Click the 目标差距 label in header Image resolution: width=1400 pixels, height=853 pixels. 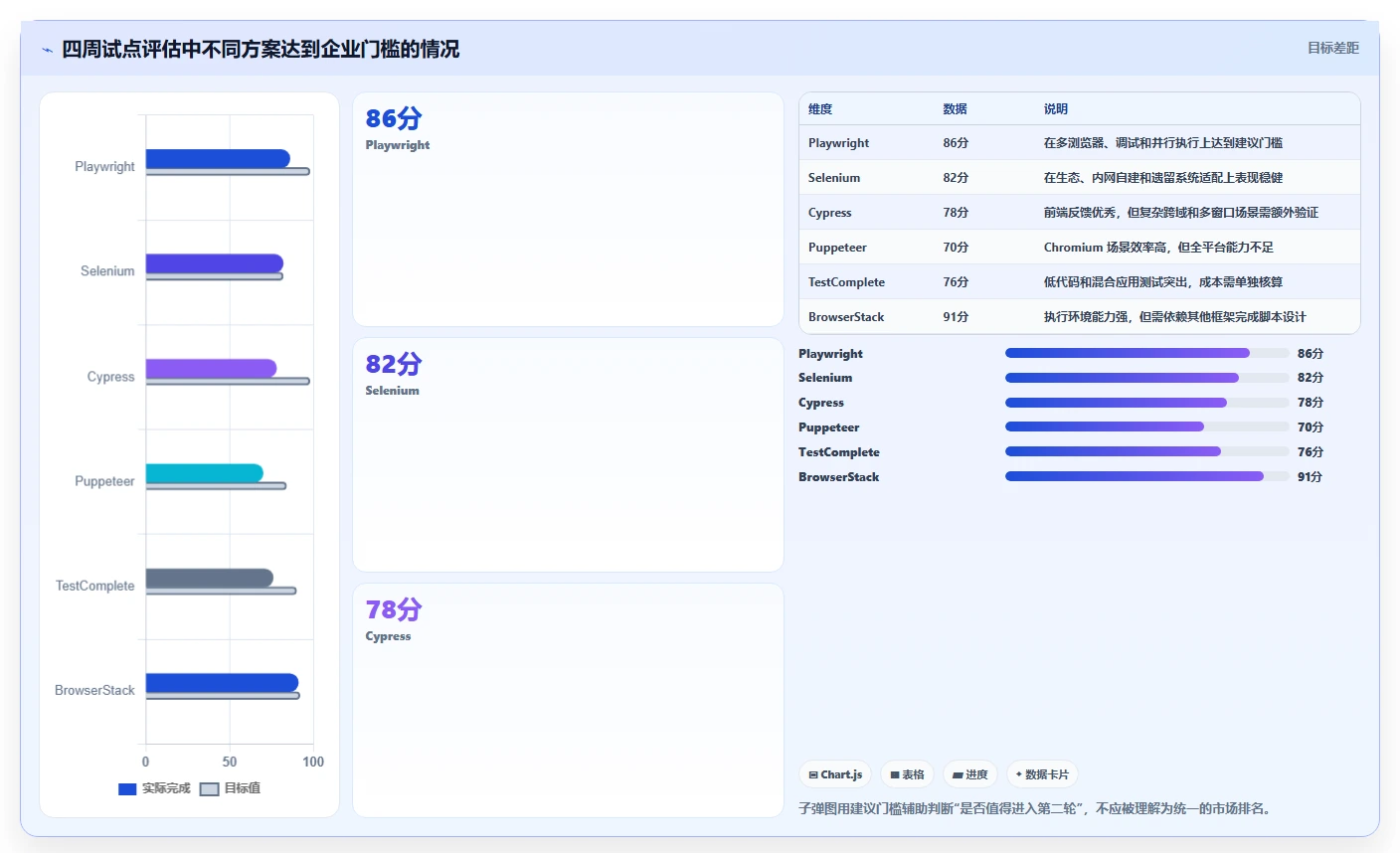point(1332,48)
